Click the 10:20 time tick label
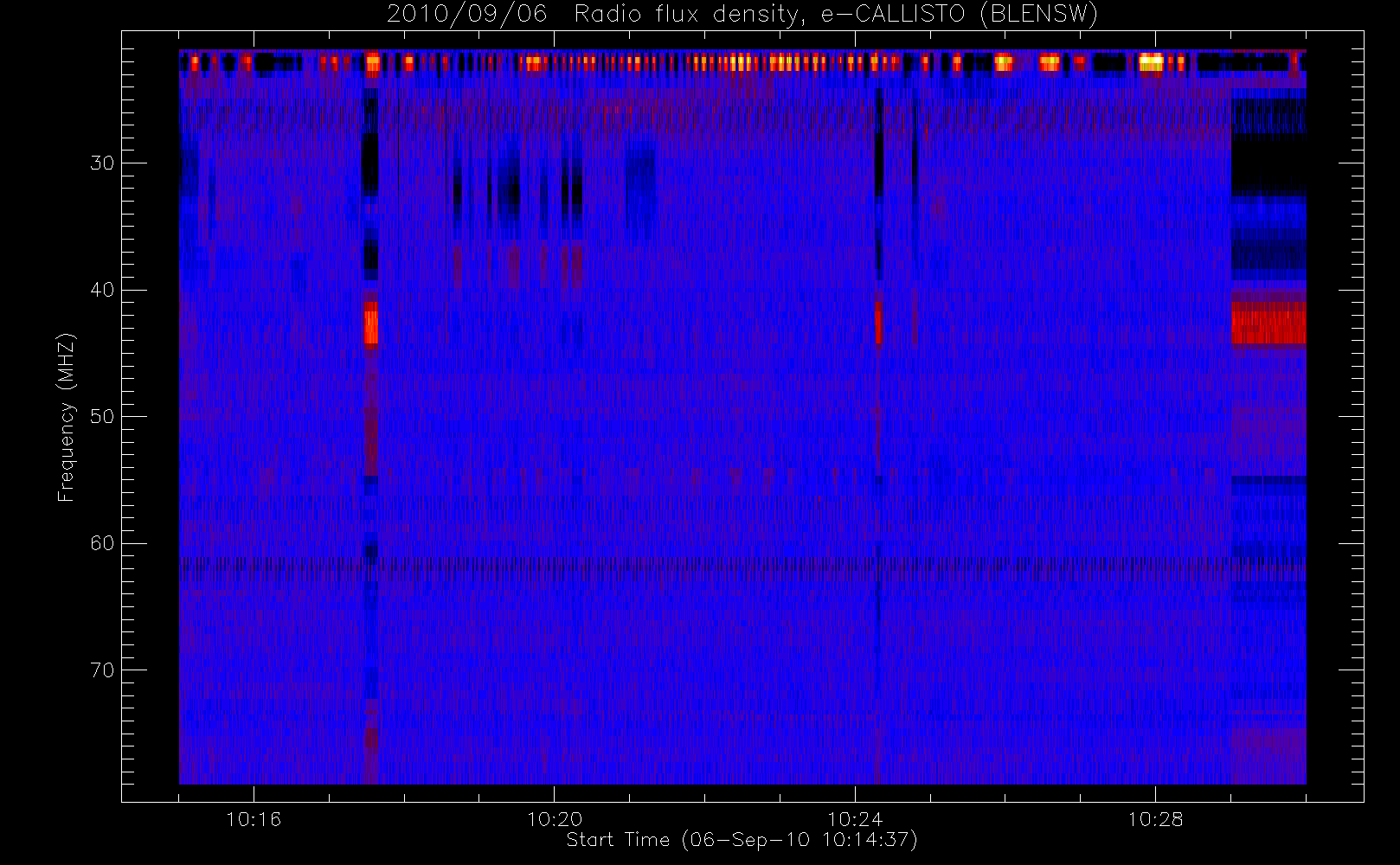 (555, 819)
